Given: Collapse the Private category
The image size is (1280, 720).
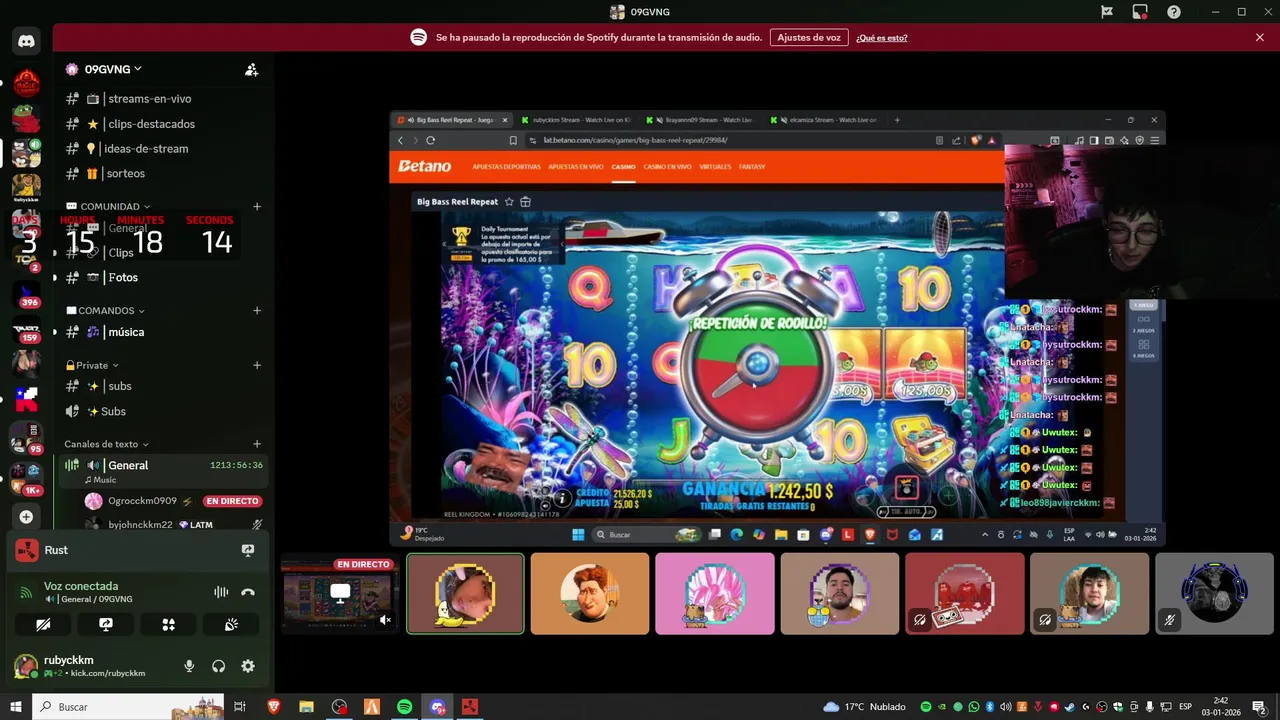Looking at the screenshot, I should (x=92, y=365).
